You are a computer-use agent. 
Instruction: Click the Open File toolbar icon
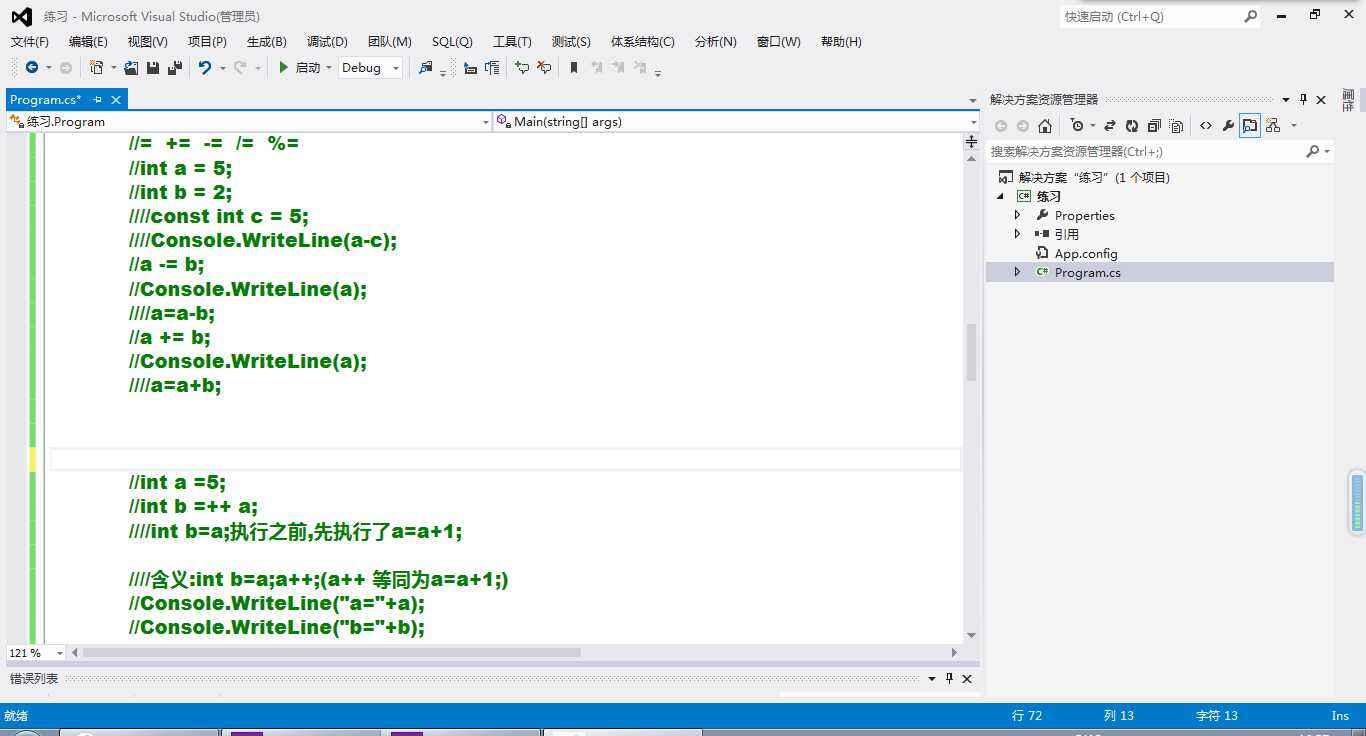click(x=131, y=67)
